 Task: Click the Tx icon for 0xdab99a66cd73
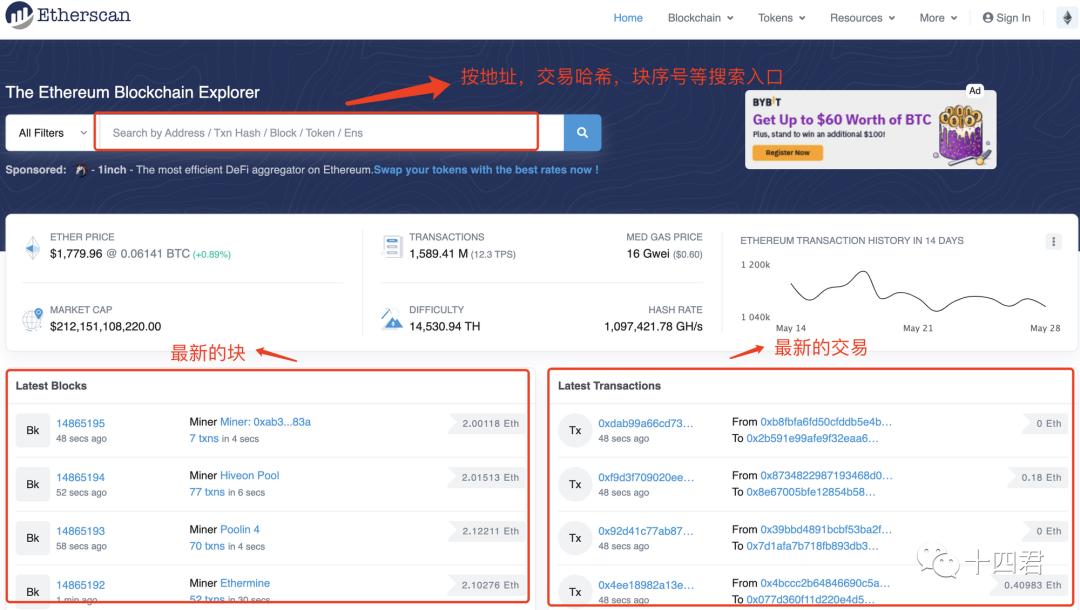click(575, 430)
